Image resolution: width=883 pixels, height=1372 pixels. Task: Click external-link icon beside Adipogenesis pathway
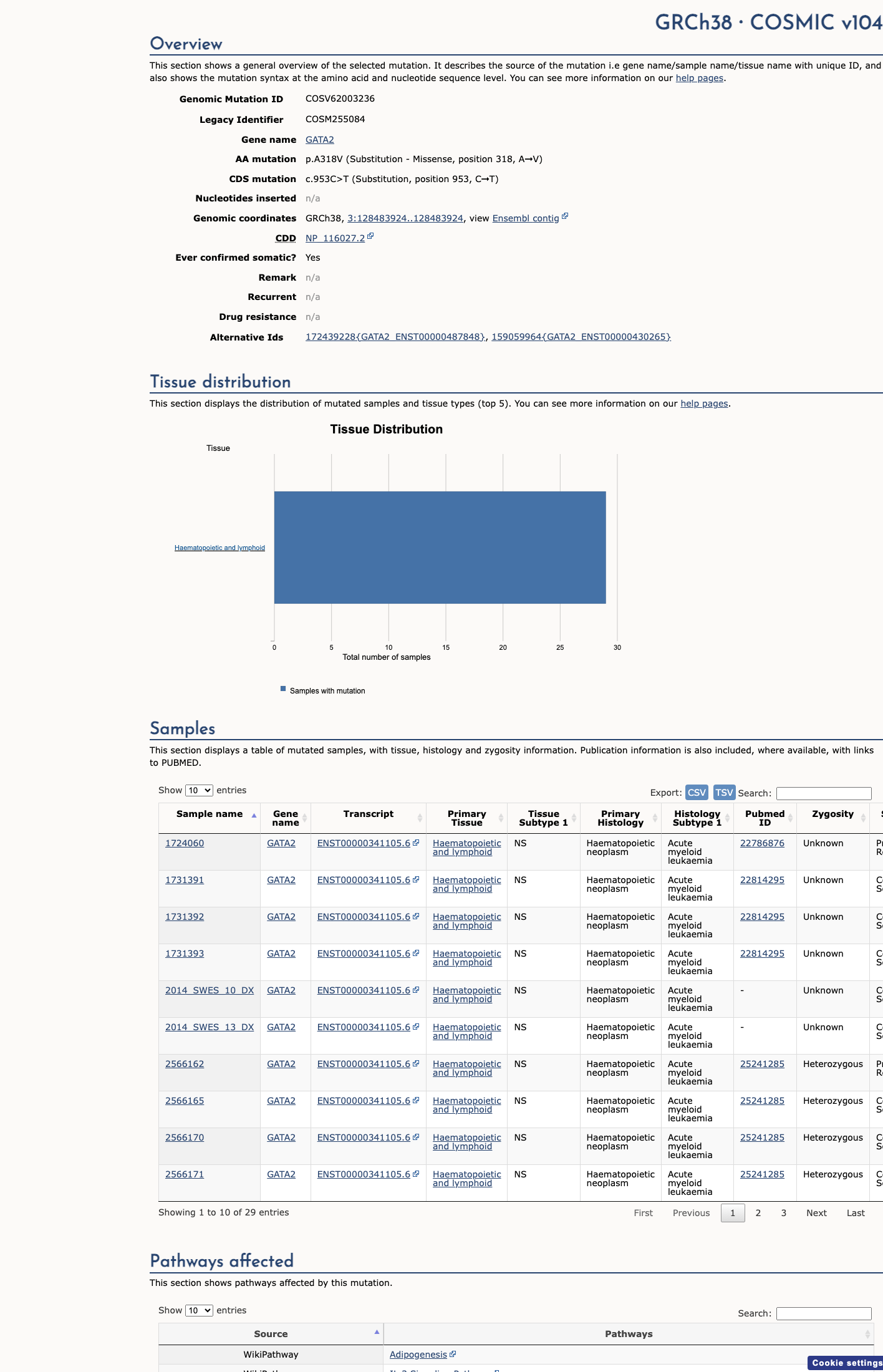[x=453, y=1354]
